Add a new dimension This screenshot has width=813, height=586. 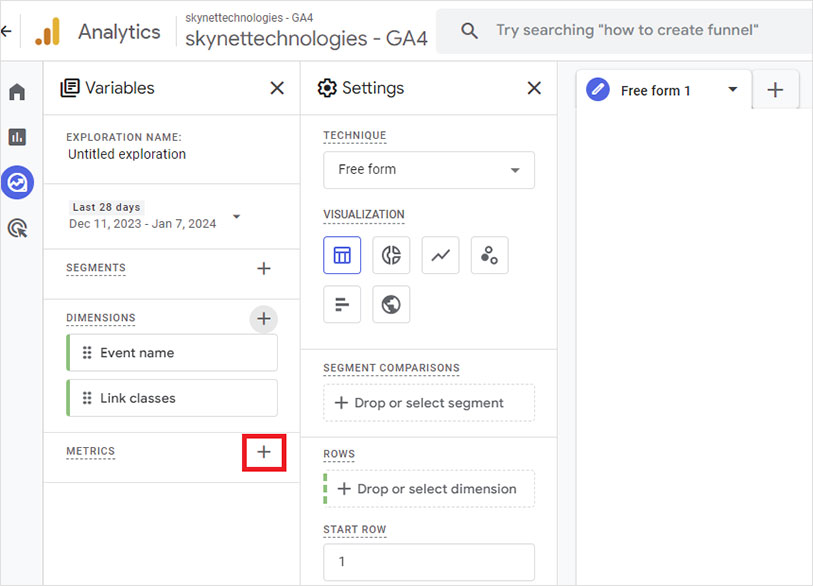(x=263, y=318)
